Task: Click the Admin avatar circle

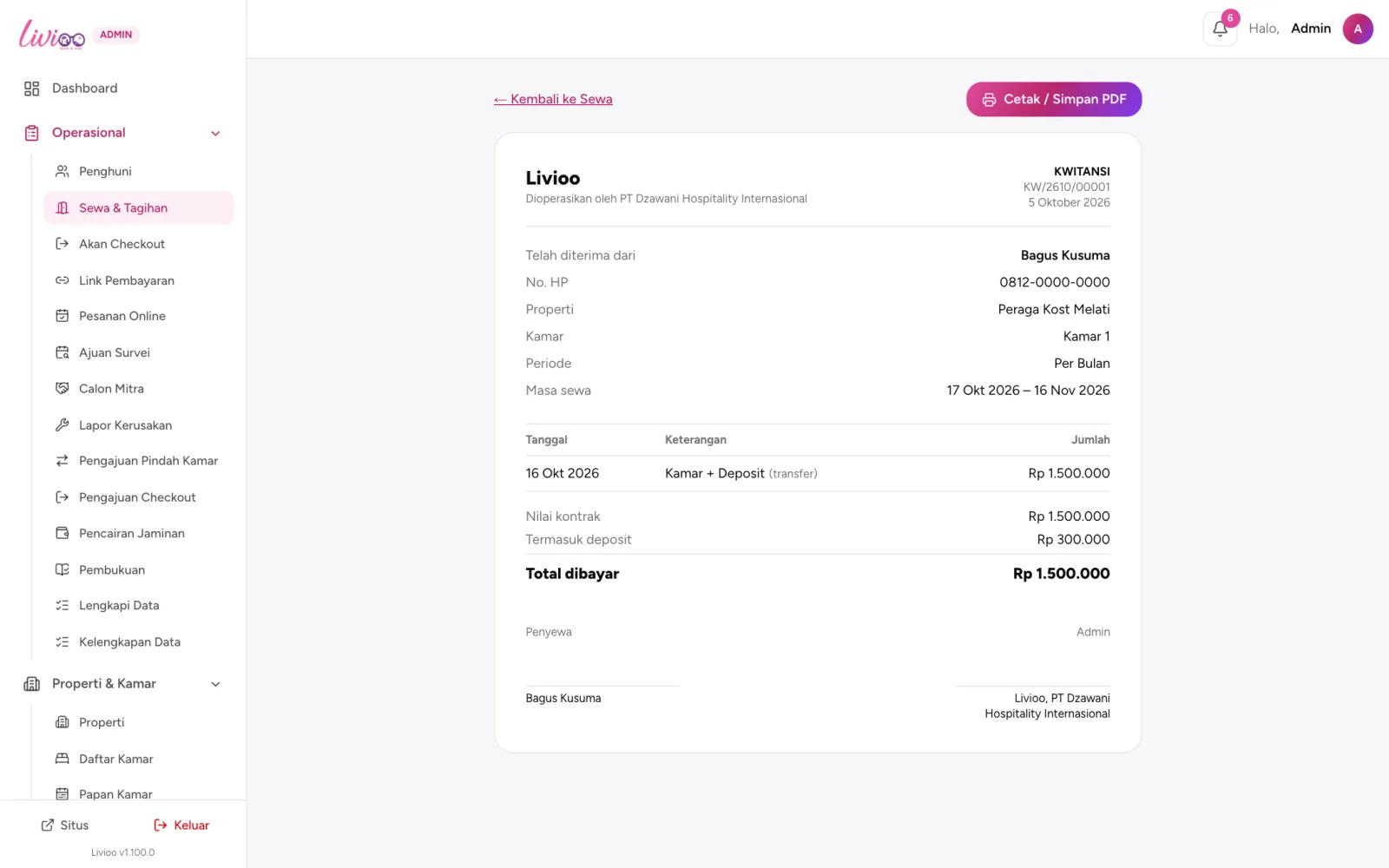Action: 1358,29
